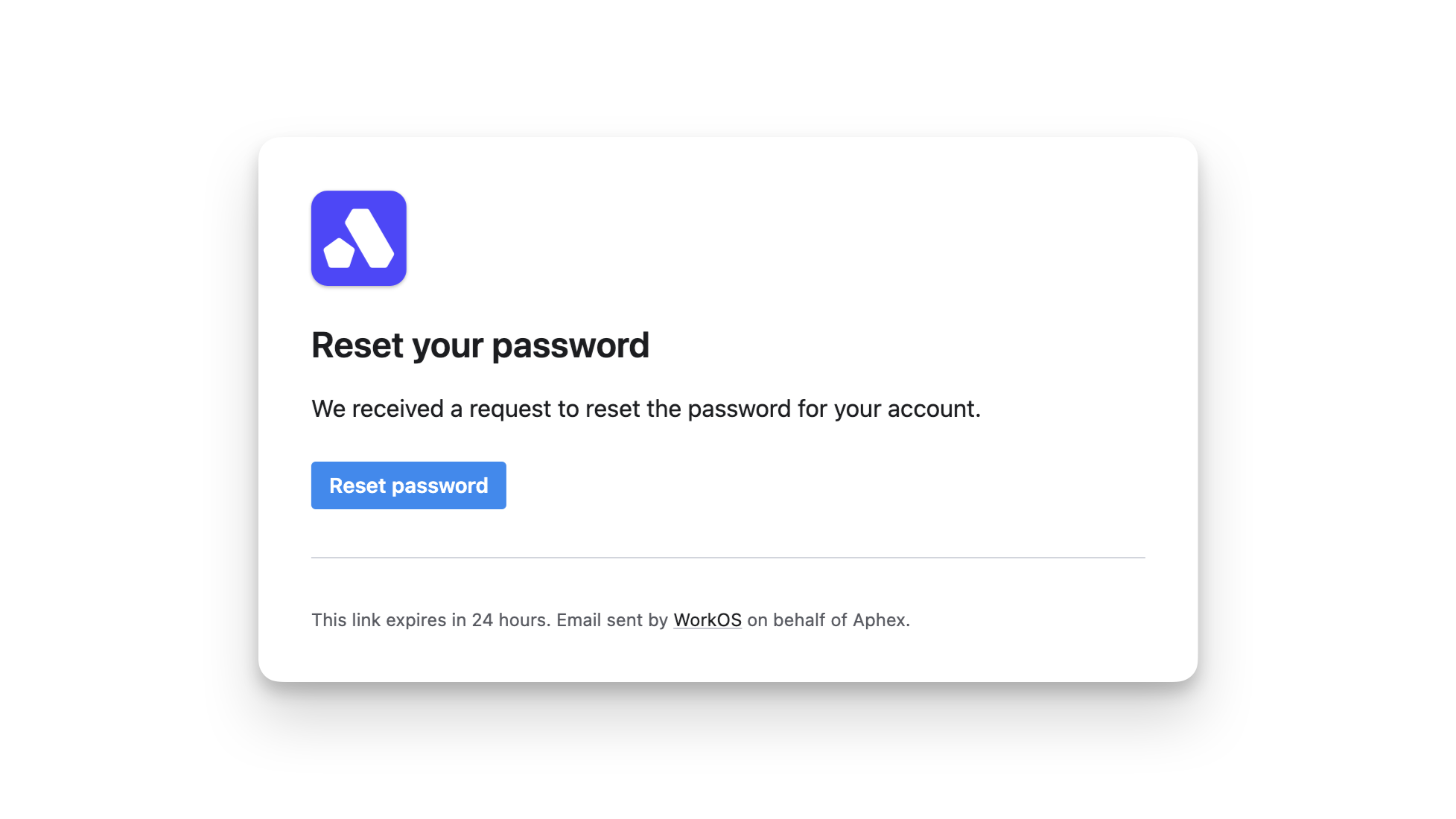Click the small white pentagon in logo
The image size is (1456, 819).
click(339, 254)
